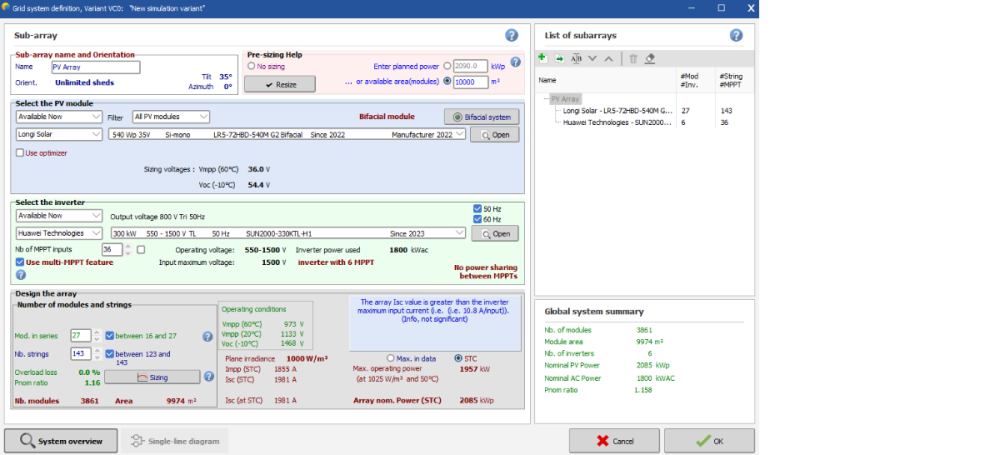
Task: Select the Max. in data radio option
Action: click(390, 358)
